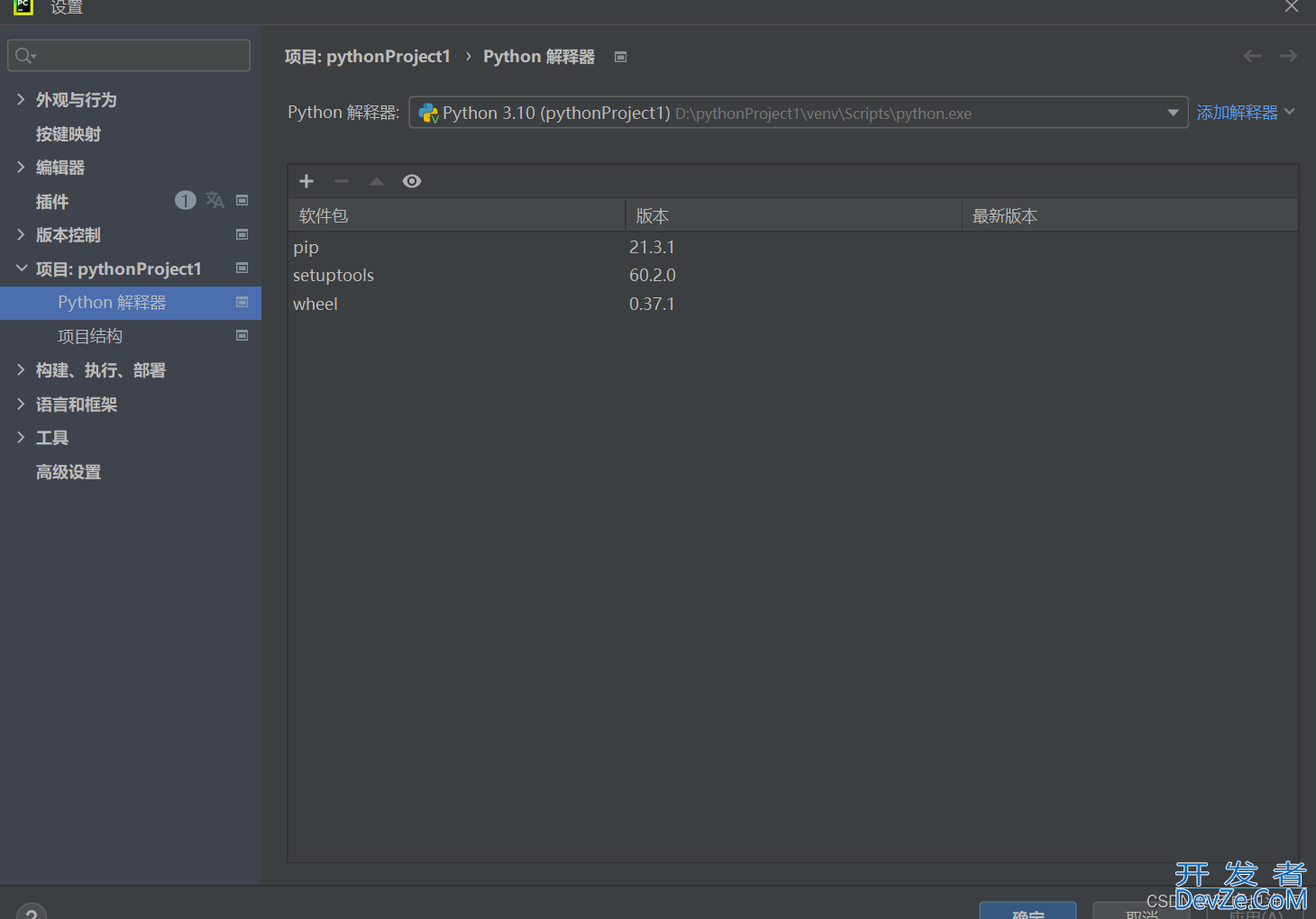Close the settings dialog
The height and width of the screenshot is (919, 1316).
pyautogui.click(x=1291, y=6)
